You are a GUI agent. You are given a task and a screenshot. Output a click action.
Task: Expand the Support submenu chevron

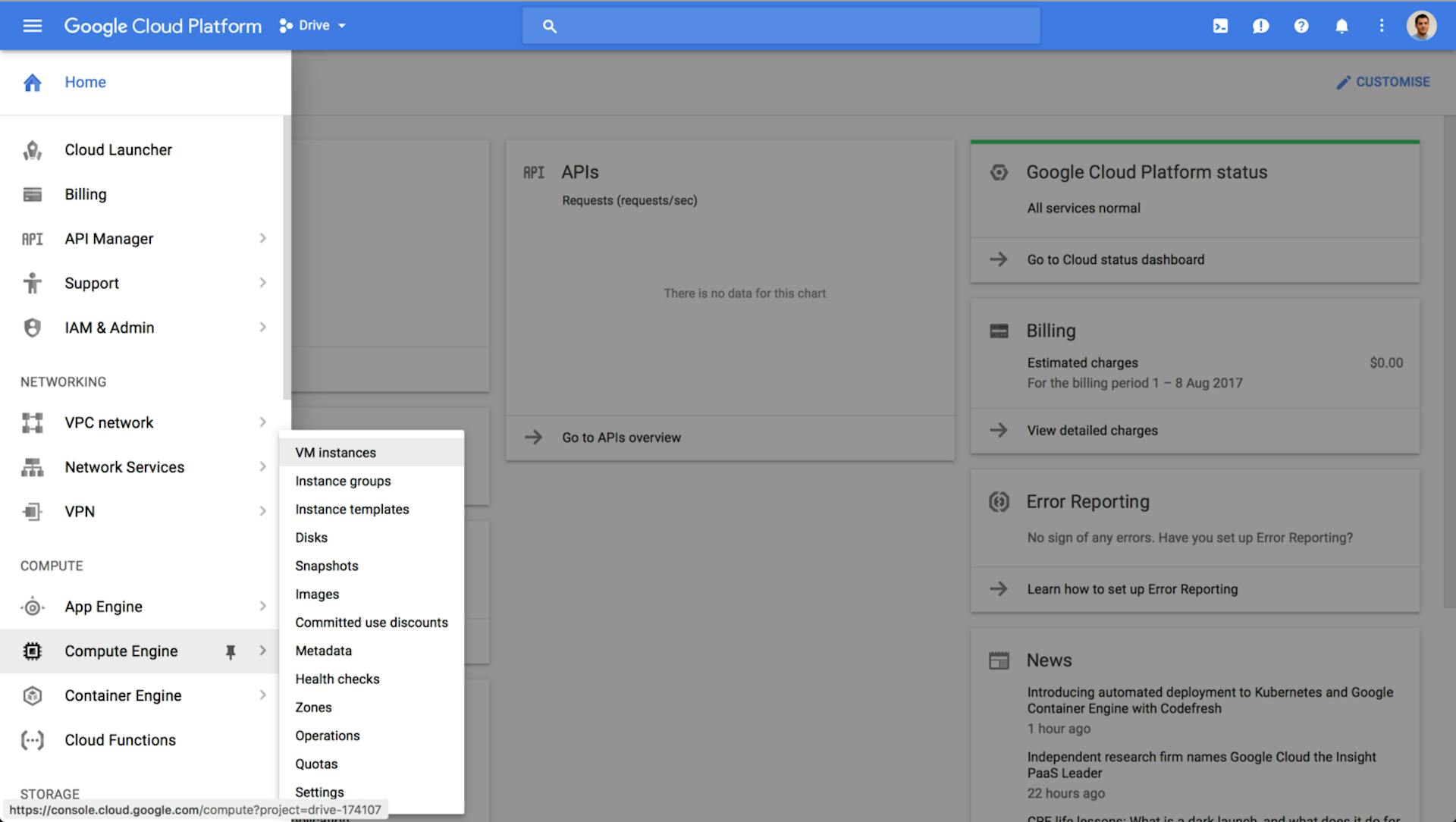pos(263,283)
